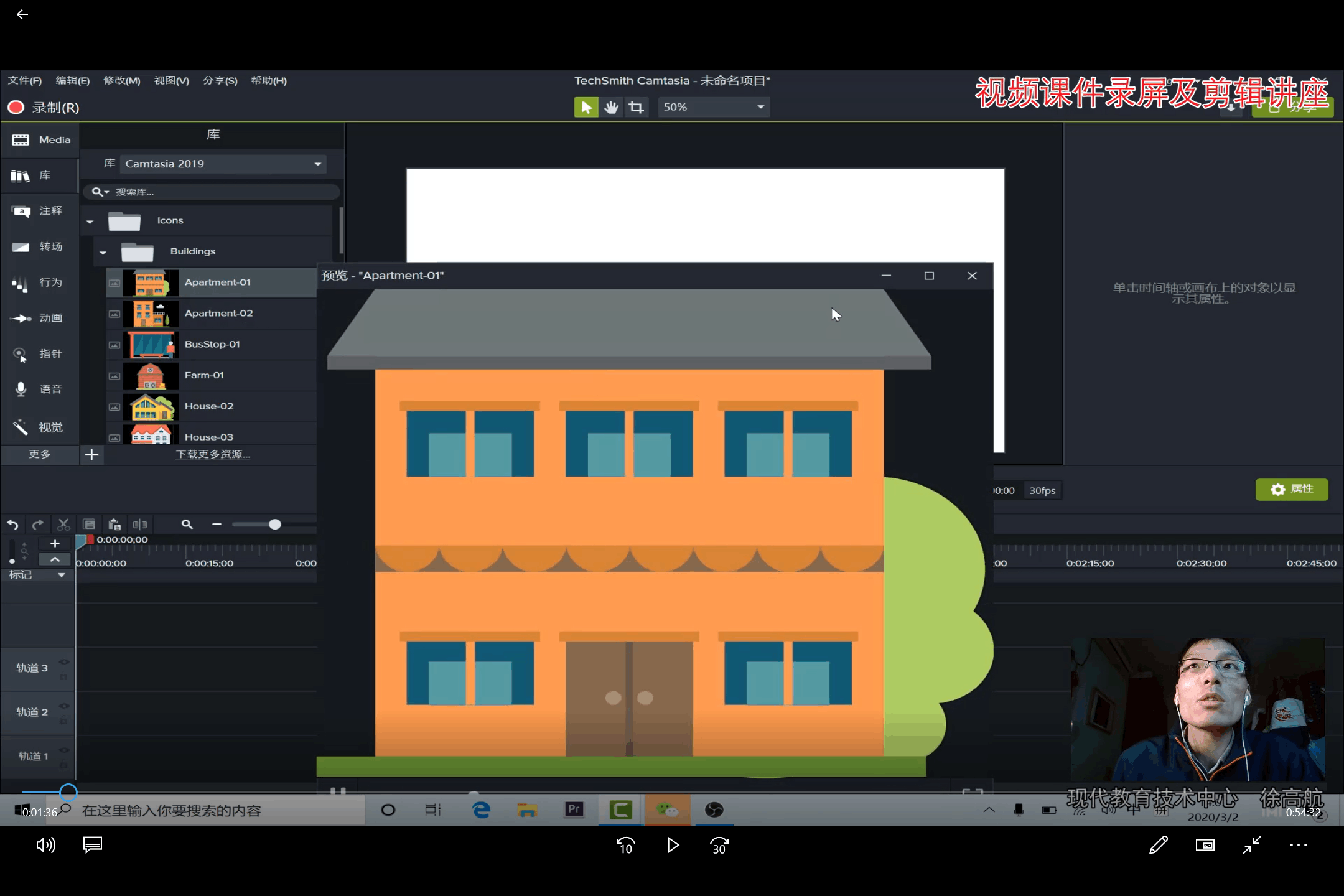Toggle visibility eye for 轨道 3
Viewport: 1344px width, 896px height.
[x=63, y=662]
